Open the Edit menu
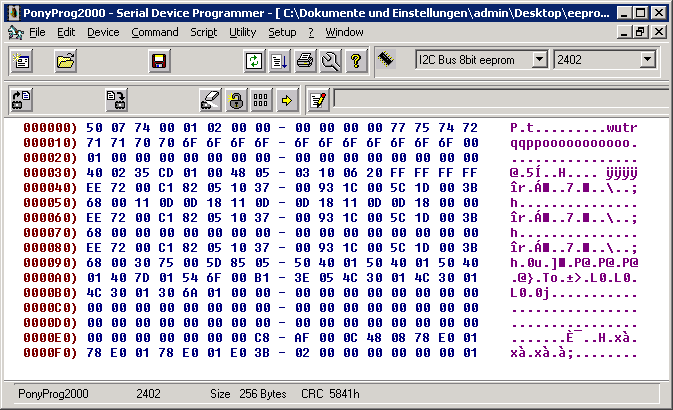Image resolution: width=673 pixels, height=410 pixels. (66, 32)
